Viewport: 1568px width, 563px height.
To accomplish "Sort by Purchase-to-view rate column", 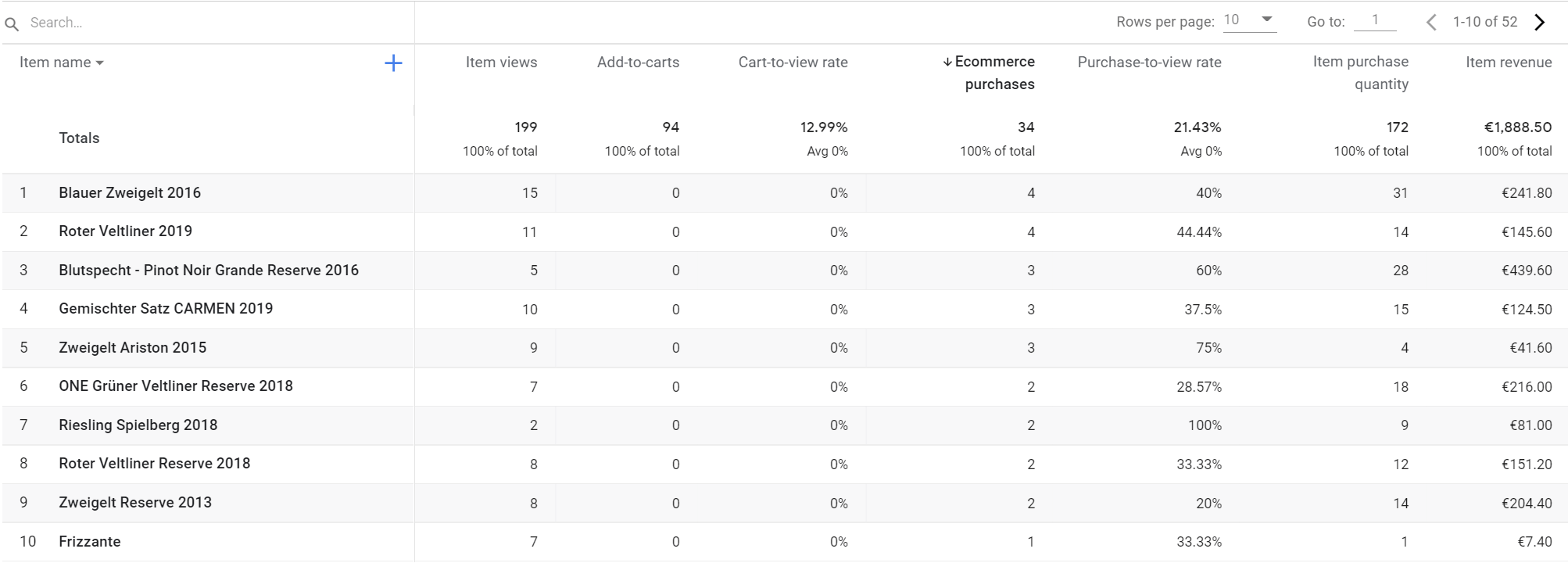I will pos(1149,62).
